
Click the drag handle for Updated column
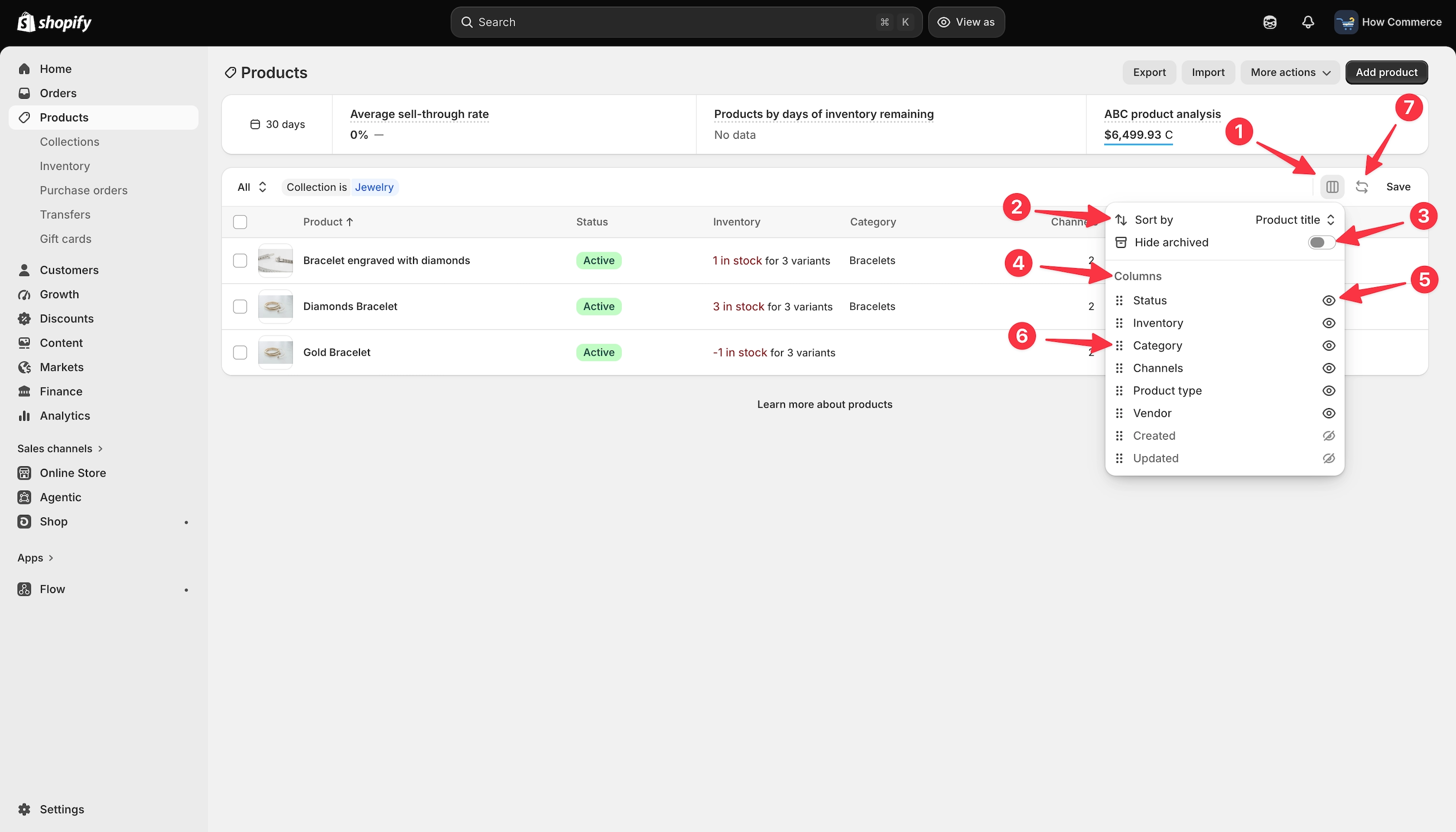coord(1119,458)
